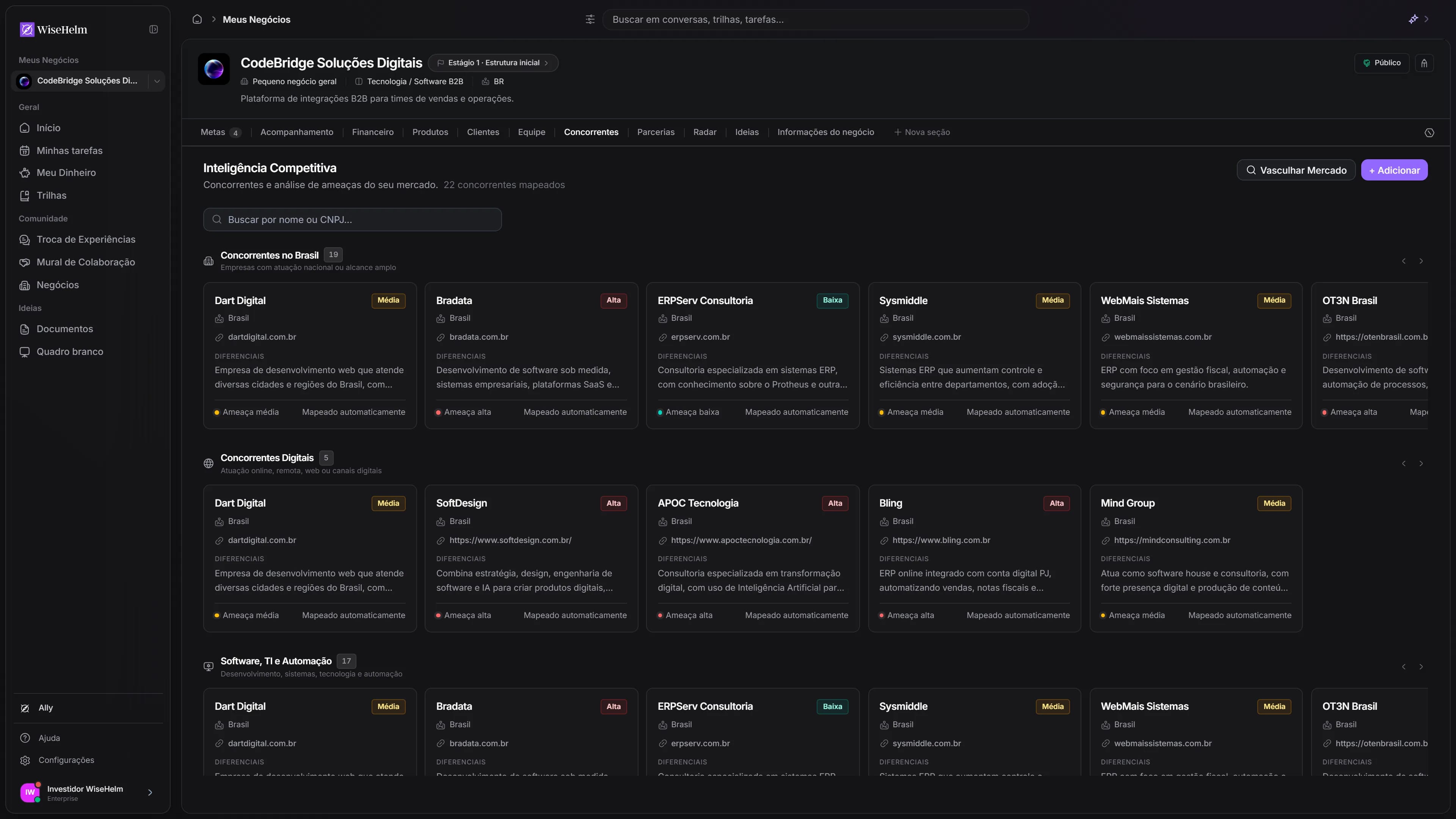Open the Informações do negócio tab

[x=826, y=132]
